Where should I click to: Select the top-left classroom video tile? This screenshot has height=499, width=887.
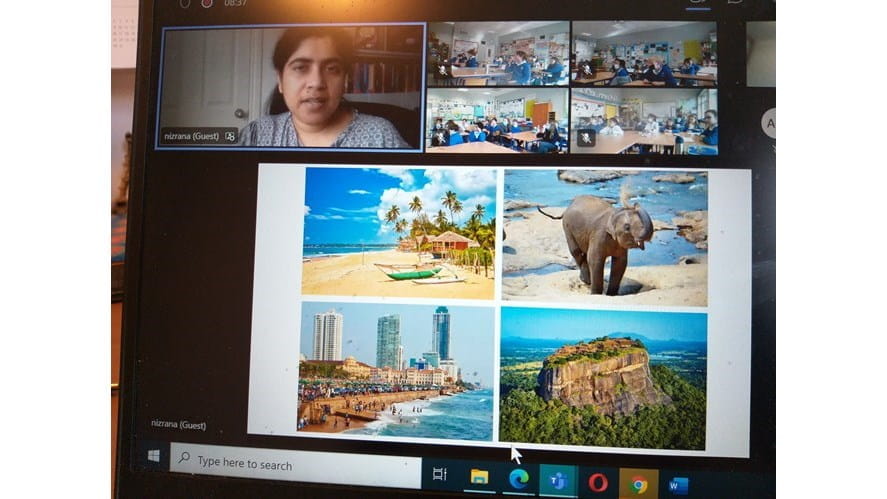click(497, 53)
